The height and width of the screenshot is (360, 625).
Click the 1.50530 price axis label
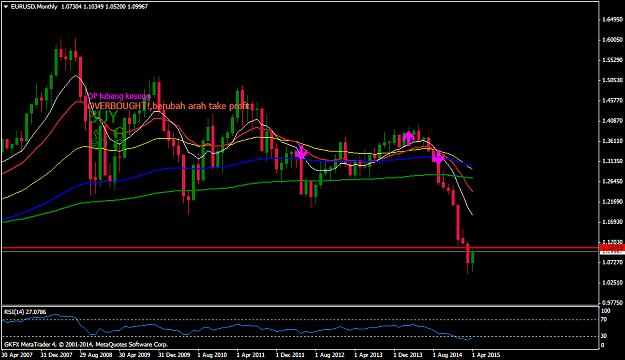(613, 81)
